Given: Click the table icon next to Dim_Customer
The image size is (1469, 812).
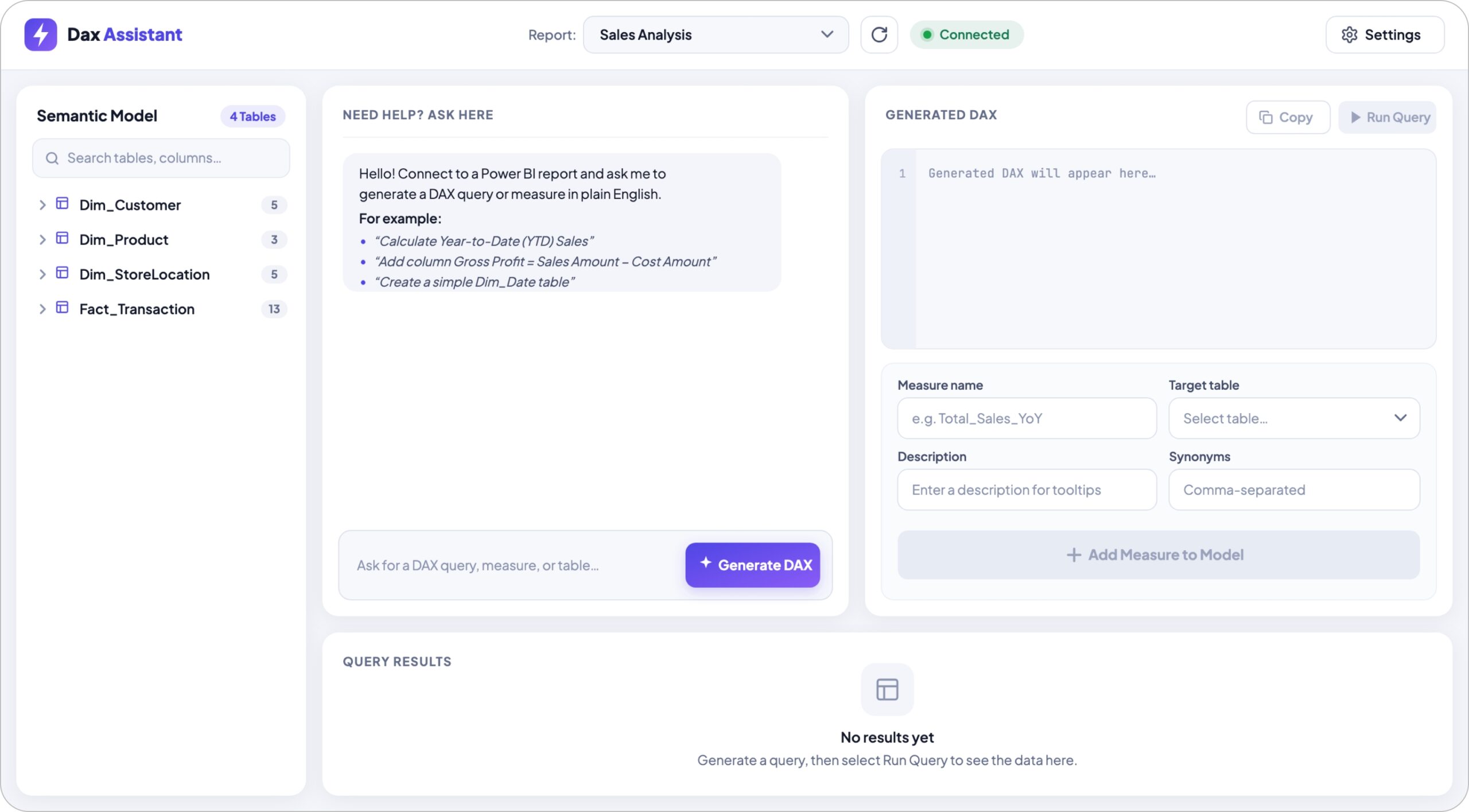Looking at the screenshot, I should pyautogui.click(x=62, y=204).
